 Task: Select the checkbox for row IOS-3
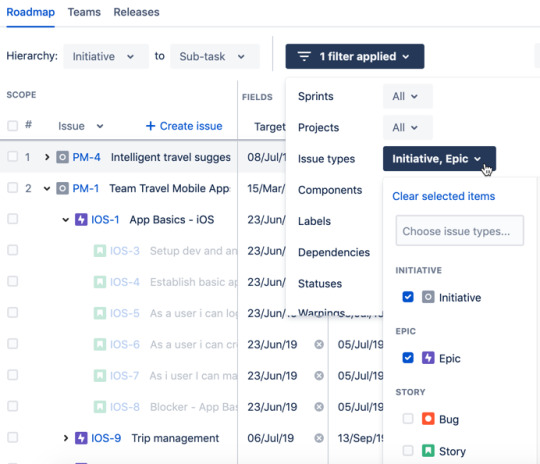13,250
